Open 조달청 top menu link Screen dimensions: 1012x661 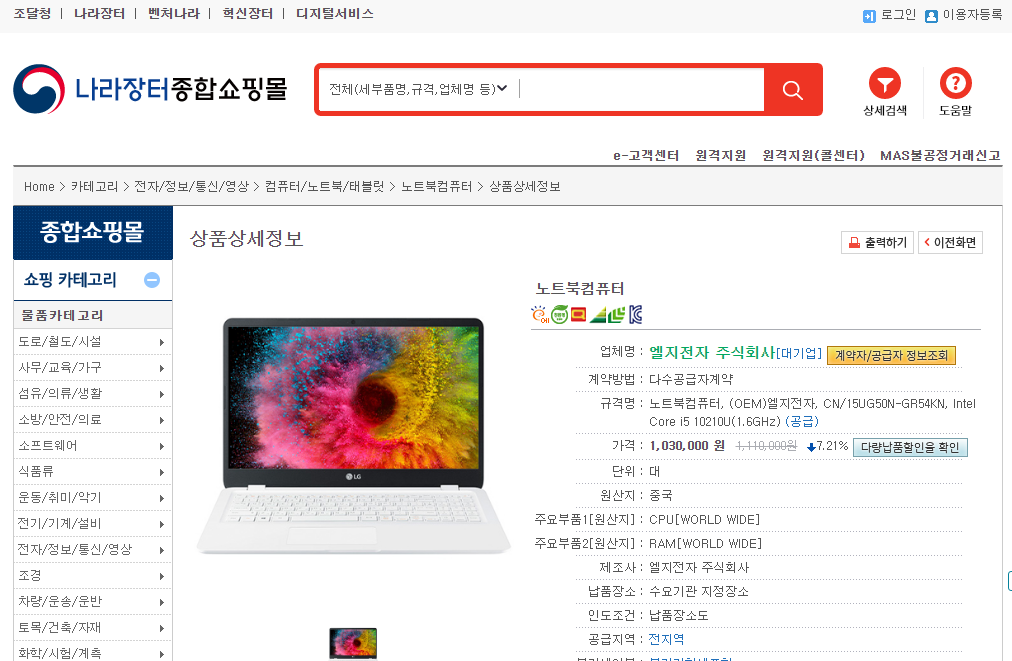click(x=32, y=14)
